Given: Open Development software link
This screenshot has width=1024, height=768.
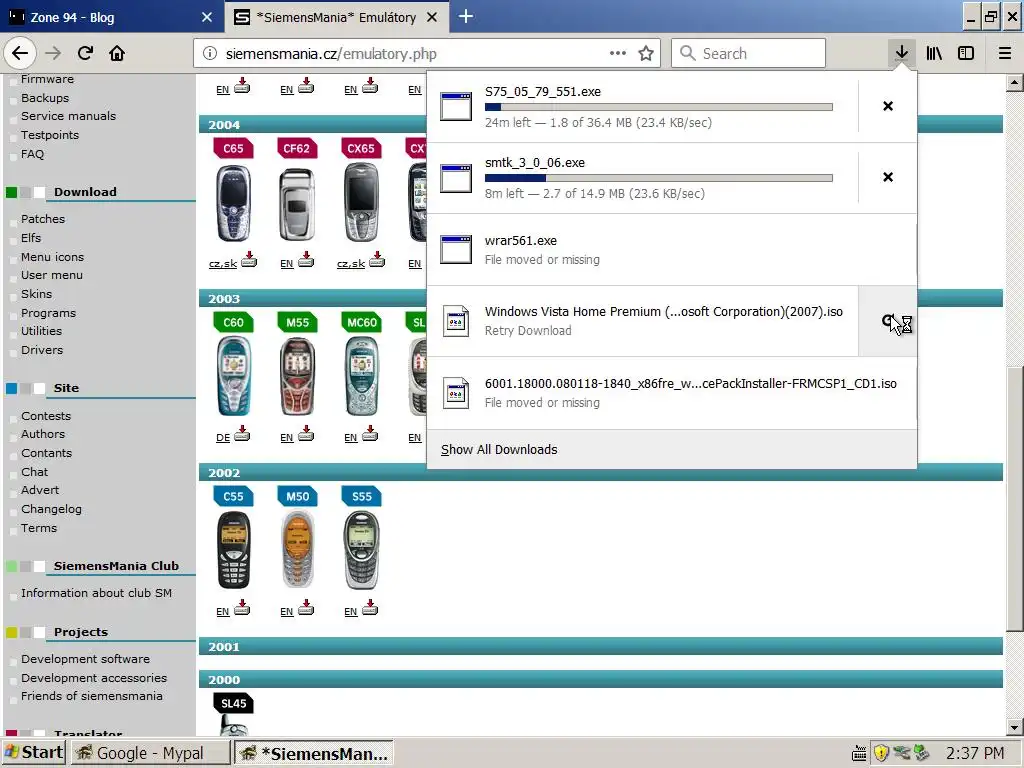Looking at the screenshot, I should coord(86,659).
